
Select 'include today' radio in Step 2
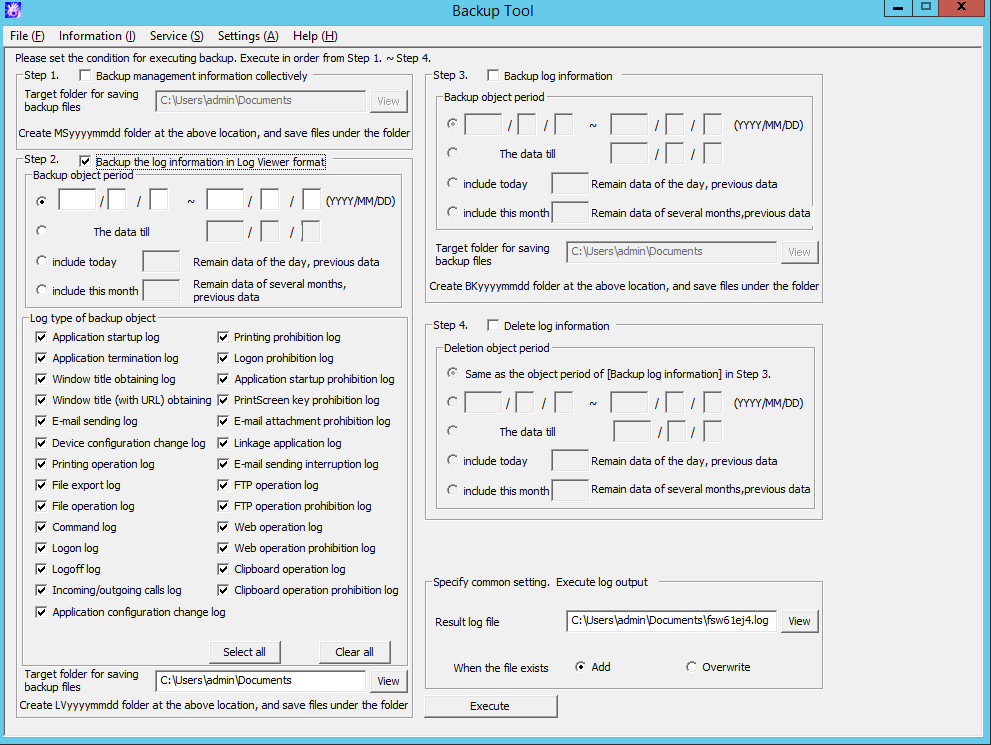[42, 261]
